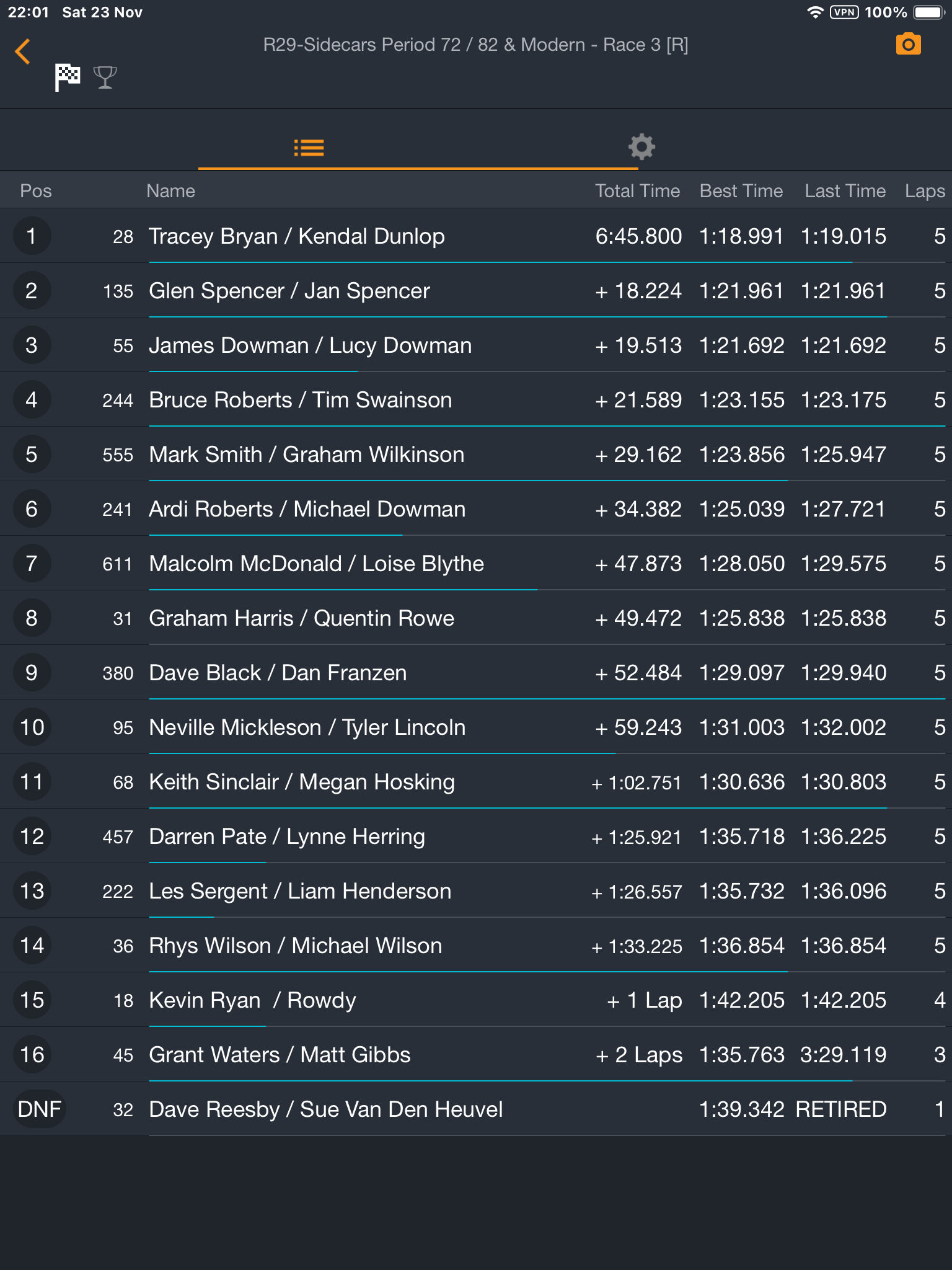
Task: Click the Laps column header
Action: pyautogui.click(x=925, y=191)
